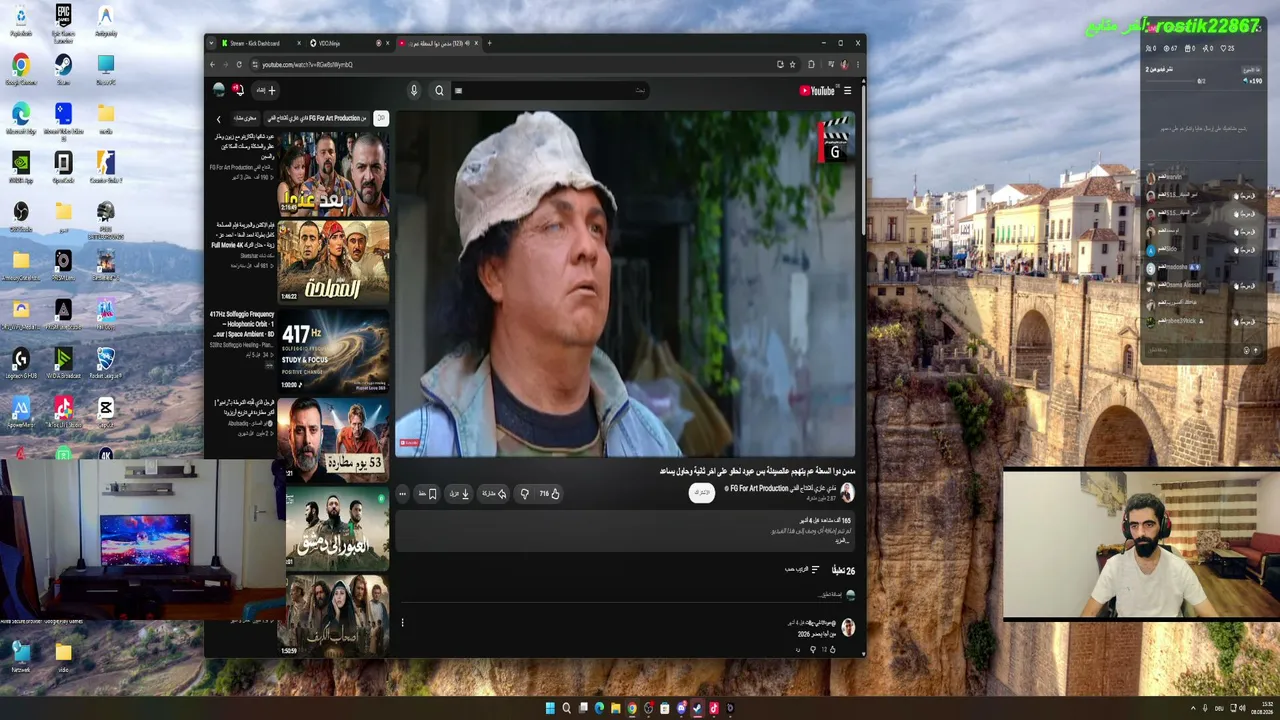Open a new Chrome tab

tap(489, 43)
